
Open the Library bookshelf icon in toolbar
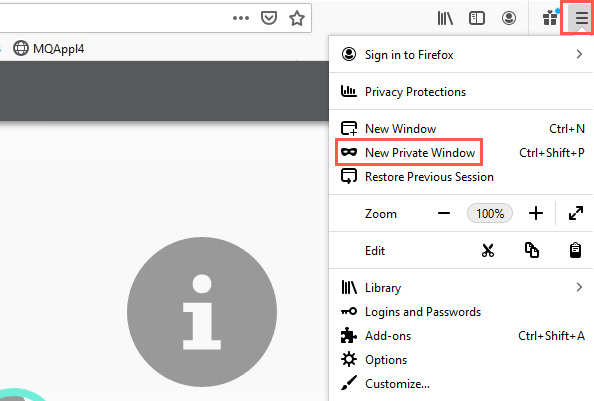[445, 18]
